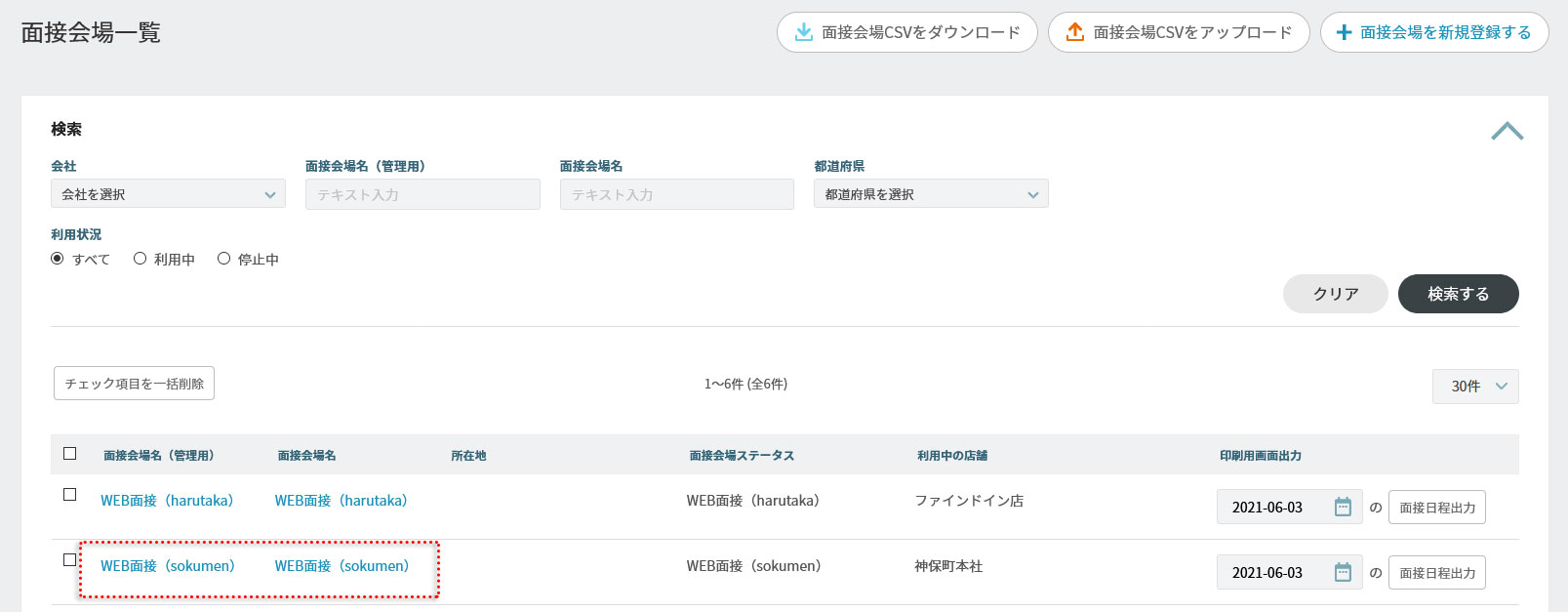Click the status cell WEB面接（sokumen）
This screenshot has width=1568, height=612.
click(x=754, y=566)
